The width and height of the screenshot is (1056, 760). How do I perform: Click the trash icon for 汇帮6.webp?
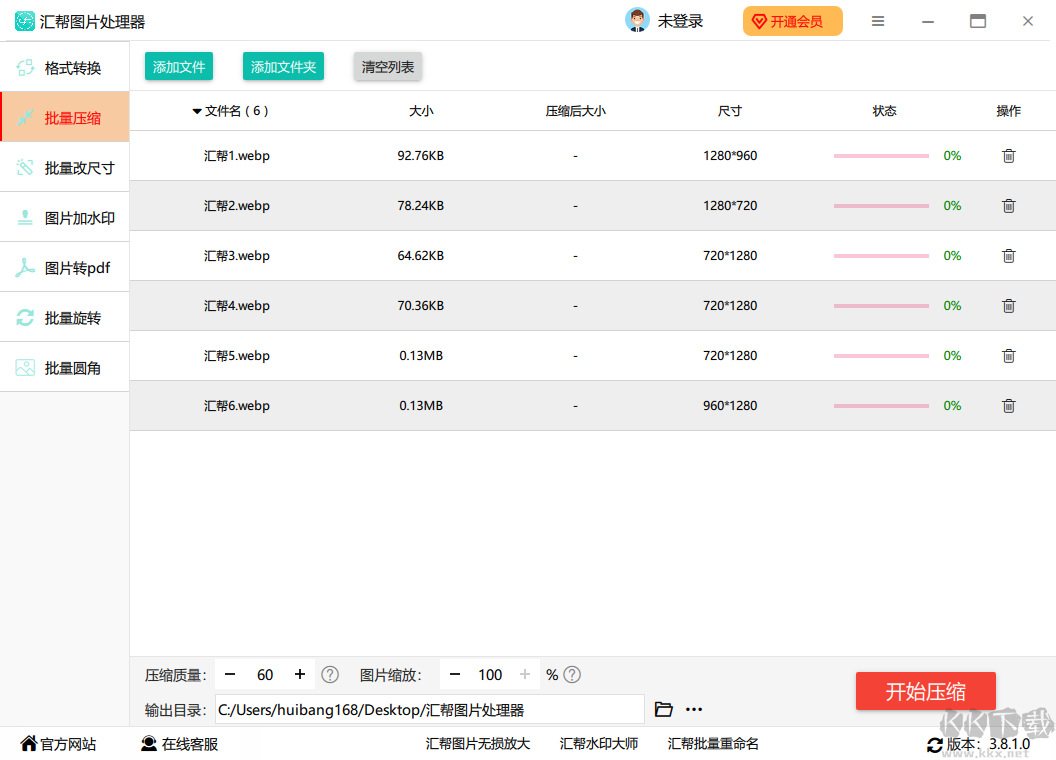[1008, 406]
